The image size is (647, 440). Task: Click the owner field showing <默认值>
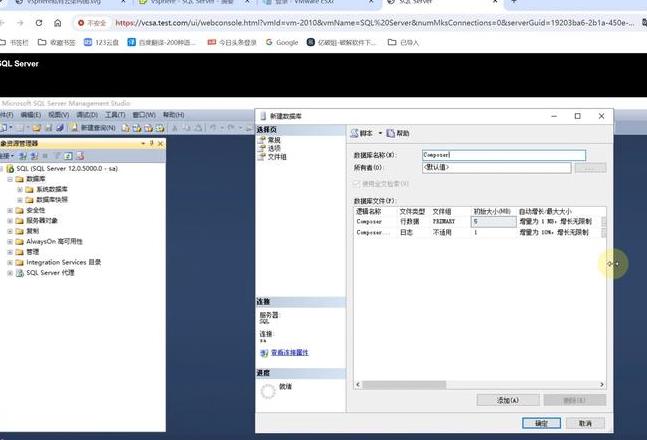[x=497, y=167]
